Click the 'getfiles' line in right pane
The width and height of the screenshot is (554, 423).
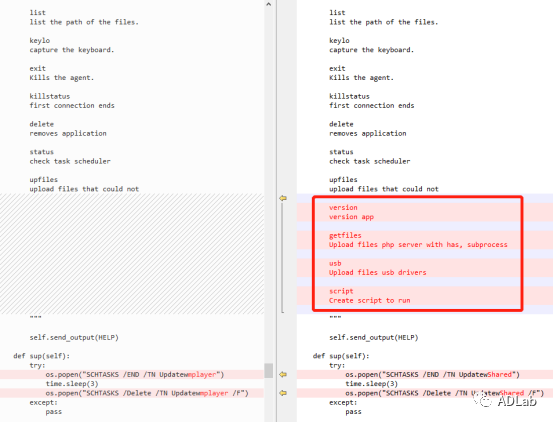345,236
